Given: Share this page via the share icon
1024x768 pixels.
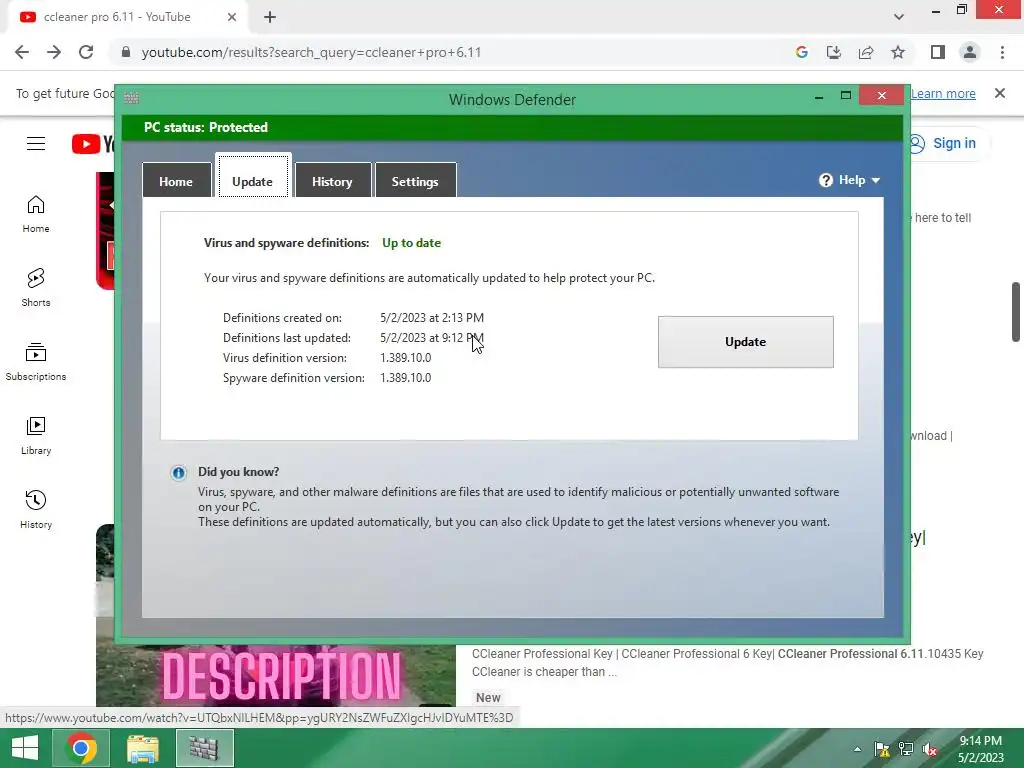Looking at the screenshot, I should (866, 52).
